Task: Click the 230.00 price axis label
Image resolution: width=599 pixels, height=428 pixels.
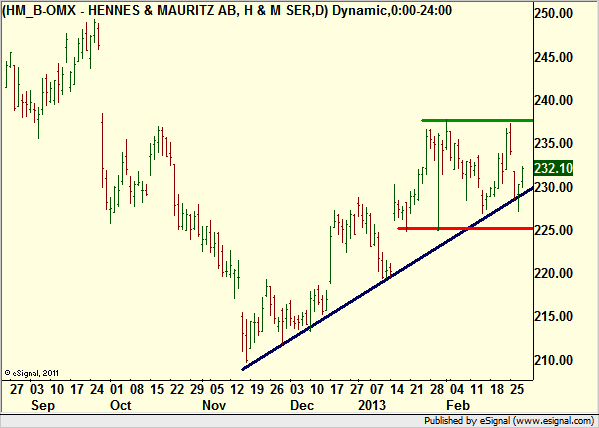Action: point(554,187)
